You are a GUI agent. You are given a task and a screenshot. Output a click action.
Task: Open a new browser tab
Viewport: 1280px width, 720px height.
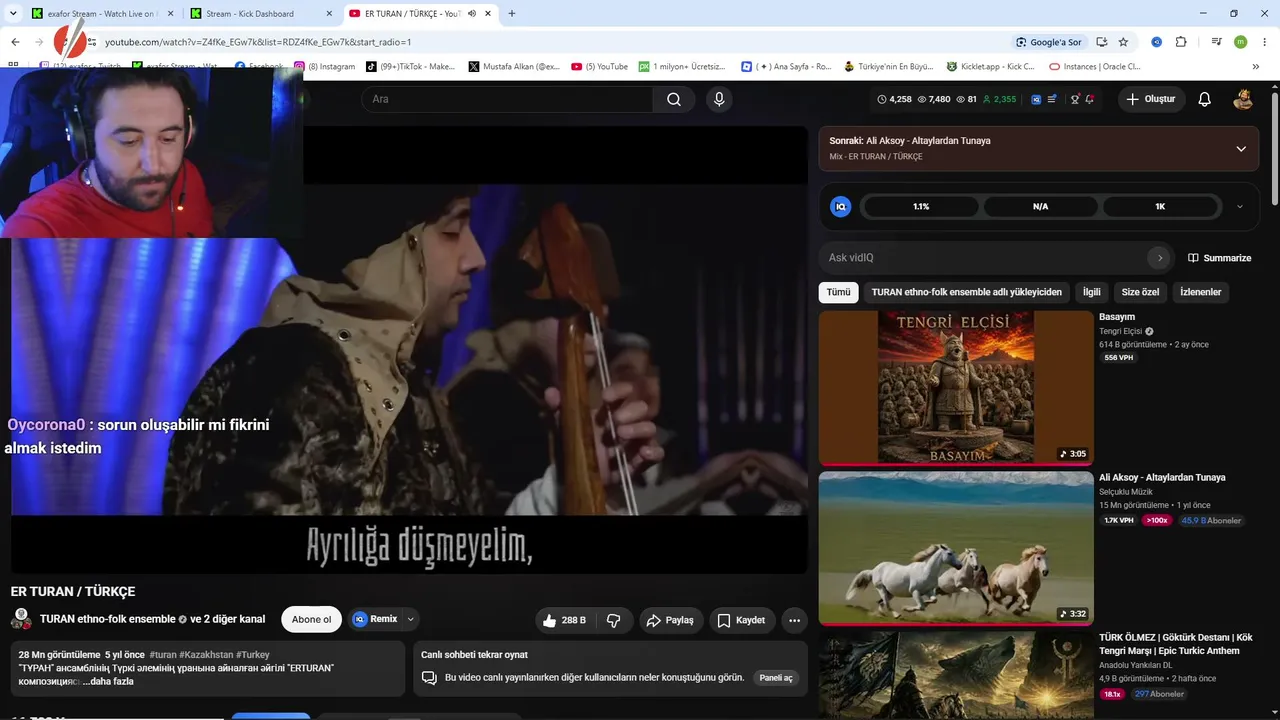click(512, 13)
